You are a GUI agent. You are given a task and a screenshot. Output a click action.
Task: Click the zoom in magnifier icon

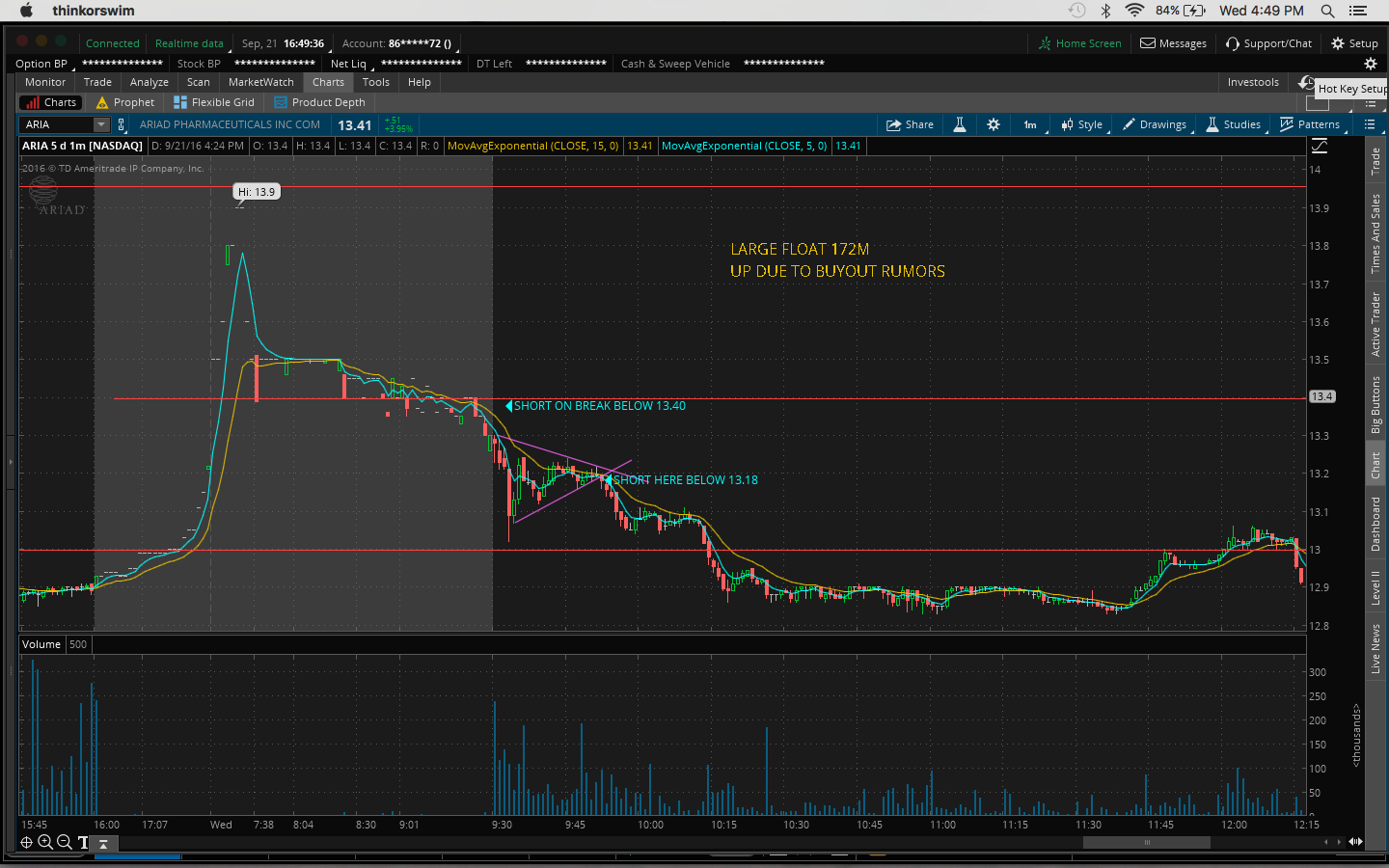point(45,842)
